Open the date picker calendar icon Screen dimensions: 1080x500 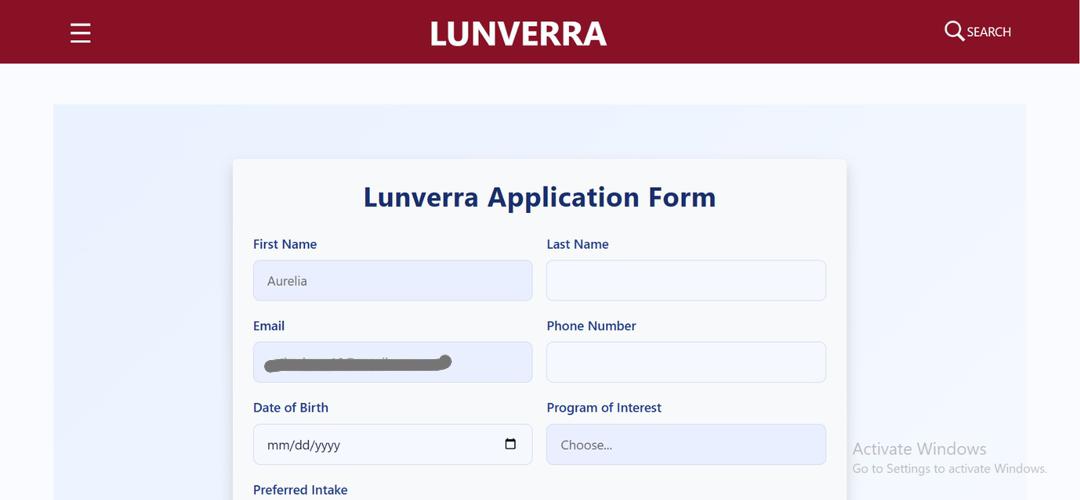510,444
